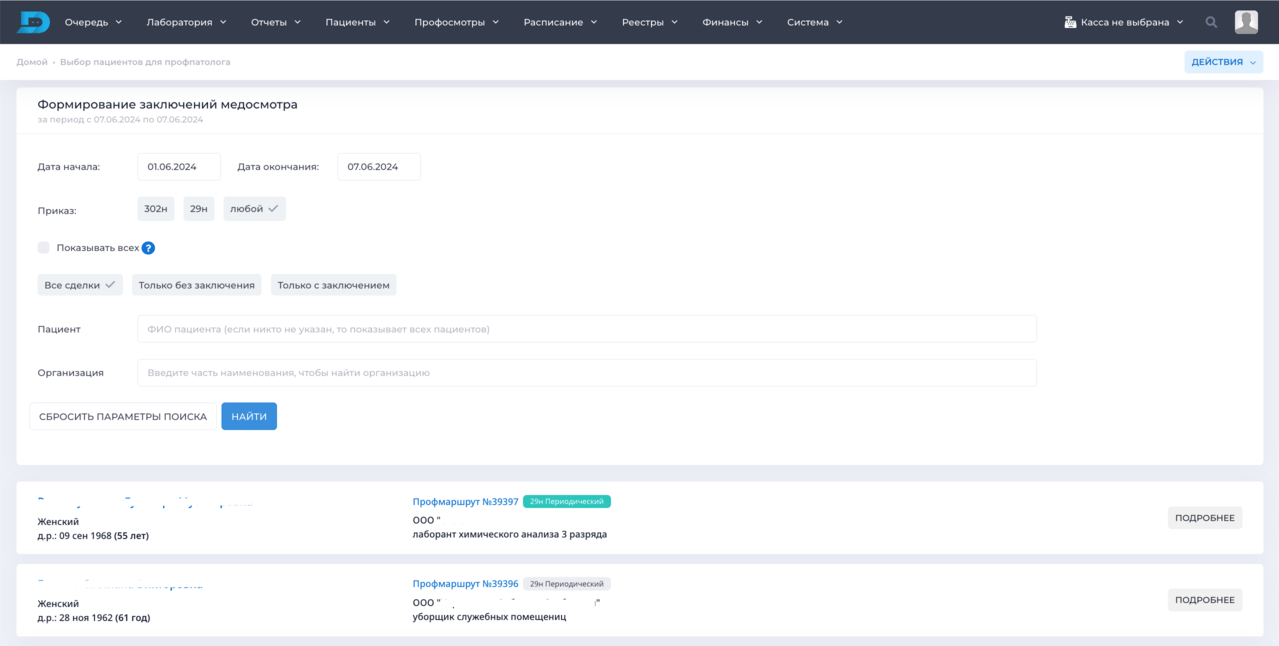This screenshot has width=1279, height=646.
Task: Open the ДЕЙСТВИЯ dropdown
Action: tap(1224, 62)
